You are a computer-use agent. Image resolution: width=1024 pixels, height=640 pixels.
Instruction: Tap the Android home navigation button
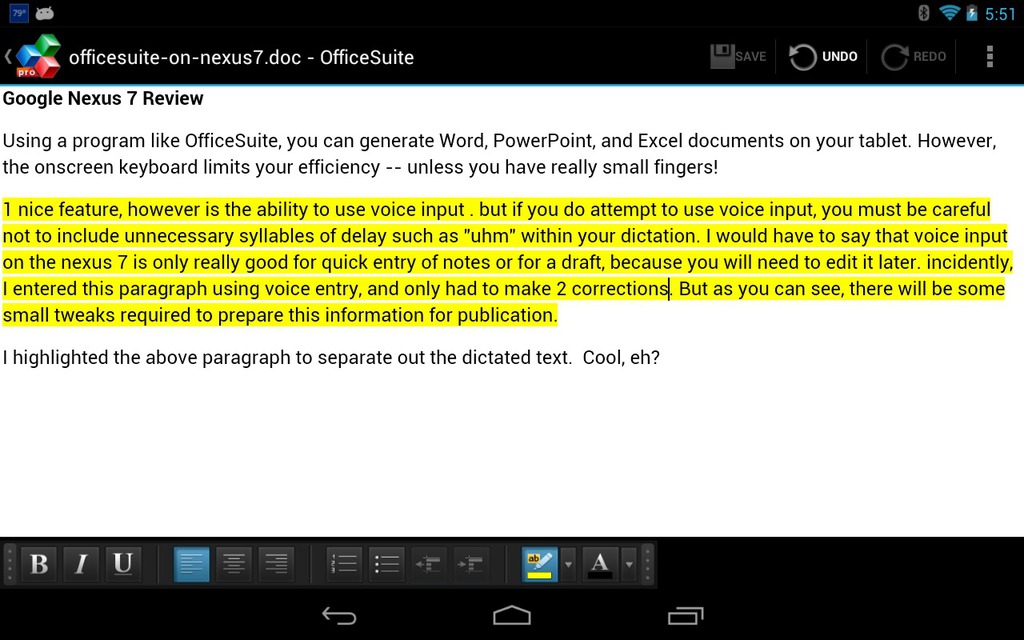(512, 616)
